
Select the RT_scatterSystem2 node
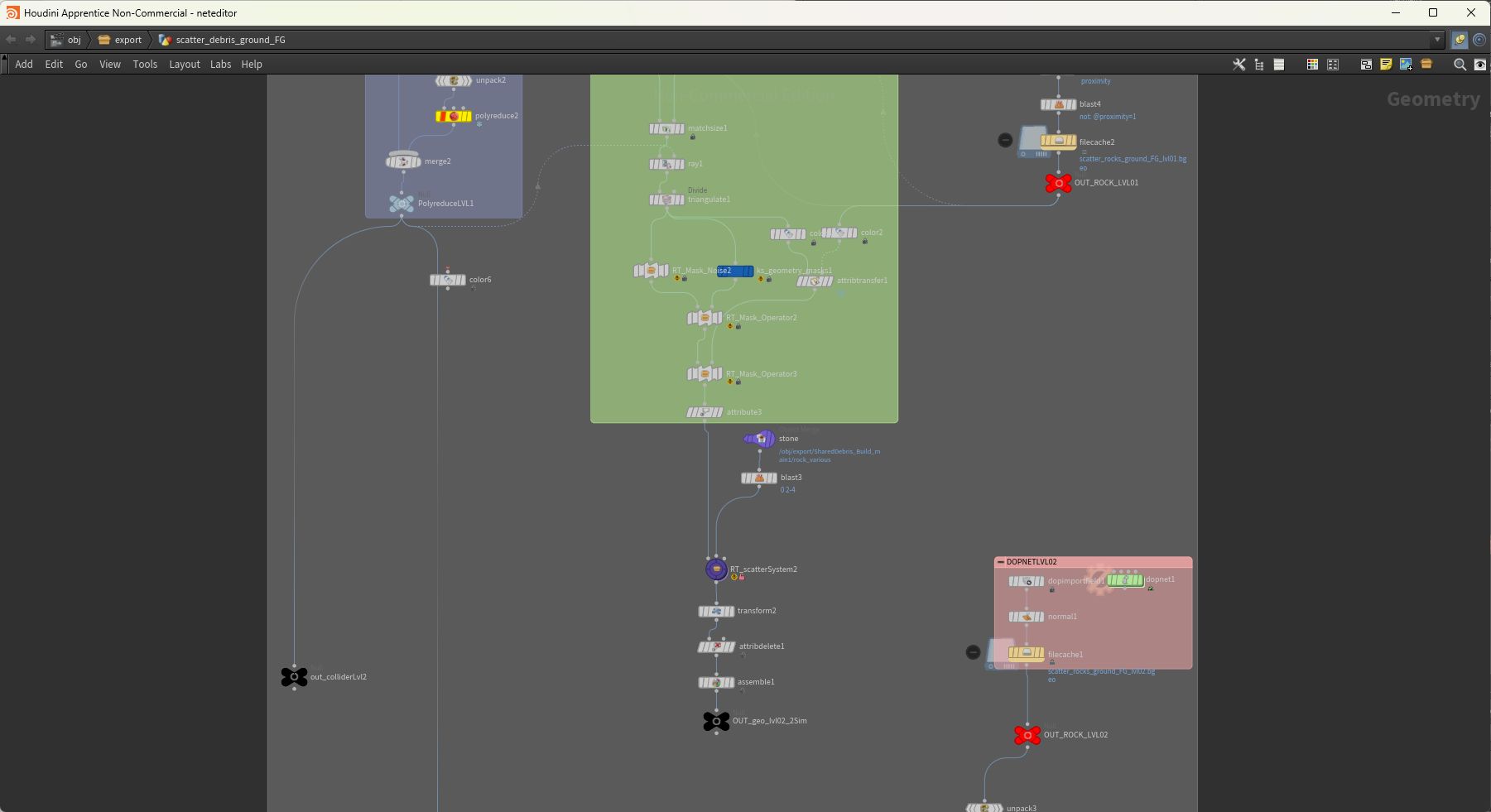716,569
